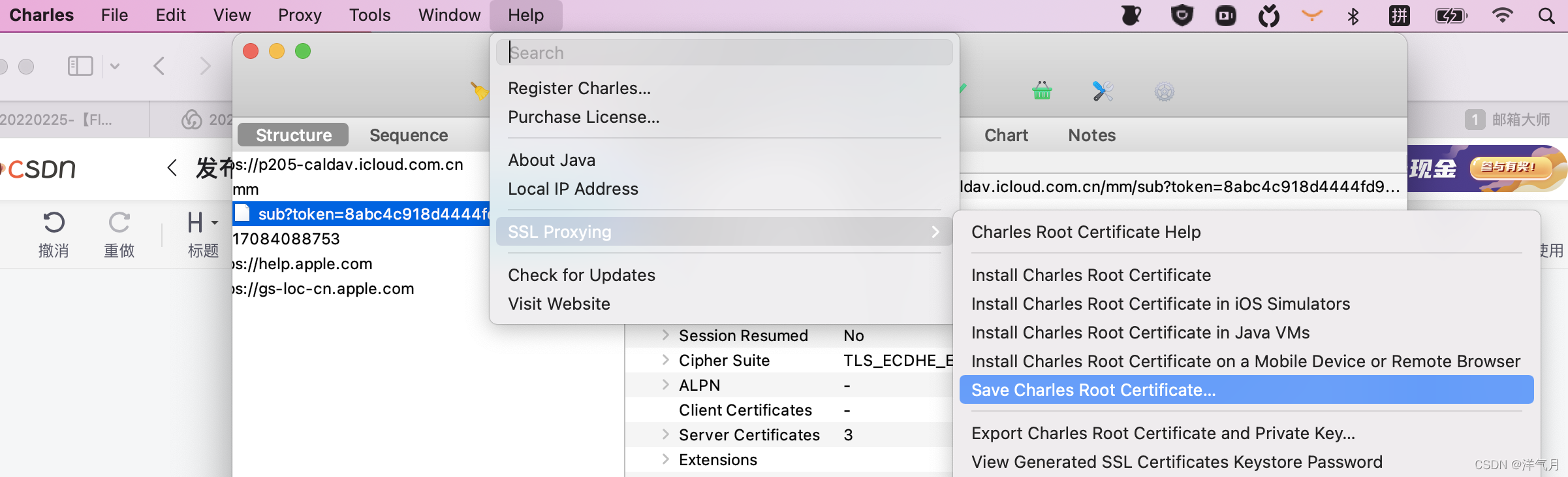
Task: Select the gs-loc-cn.apple.com host row
Action: pos(323,288)
